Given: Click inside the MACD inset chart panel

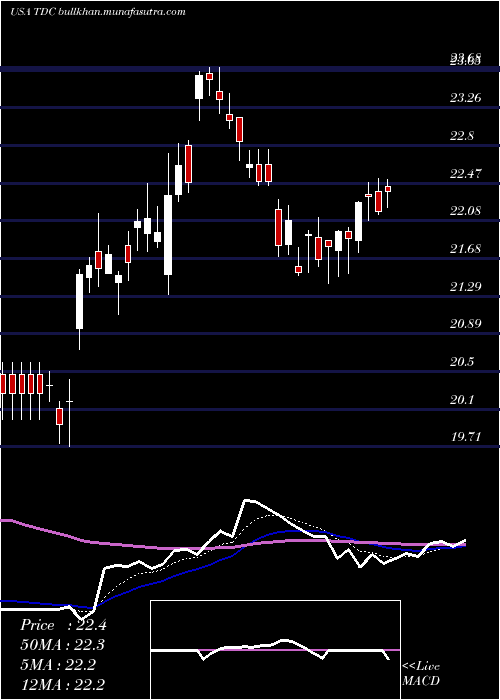Looking at the screenshot, I should (x=275, y=650).
